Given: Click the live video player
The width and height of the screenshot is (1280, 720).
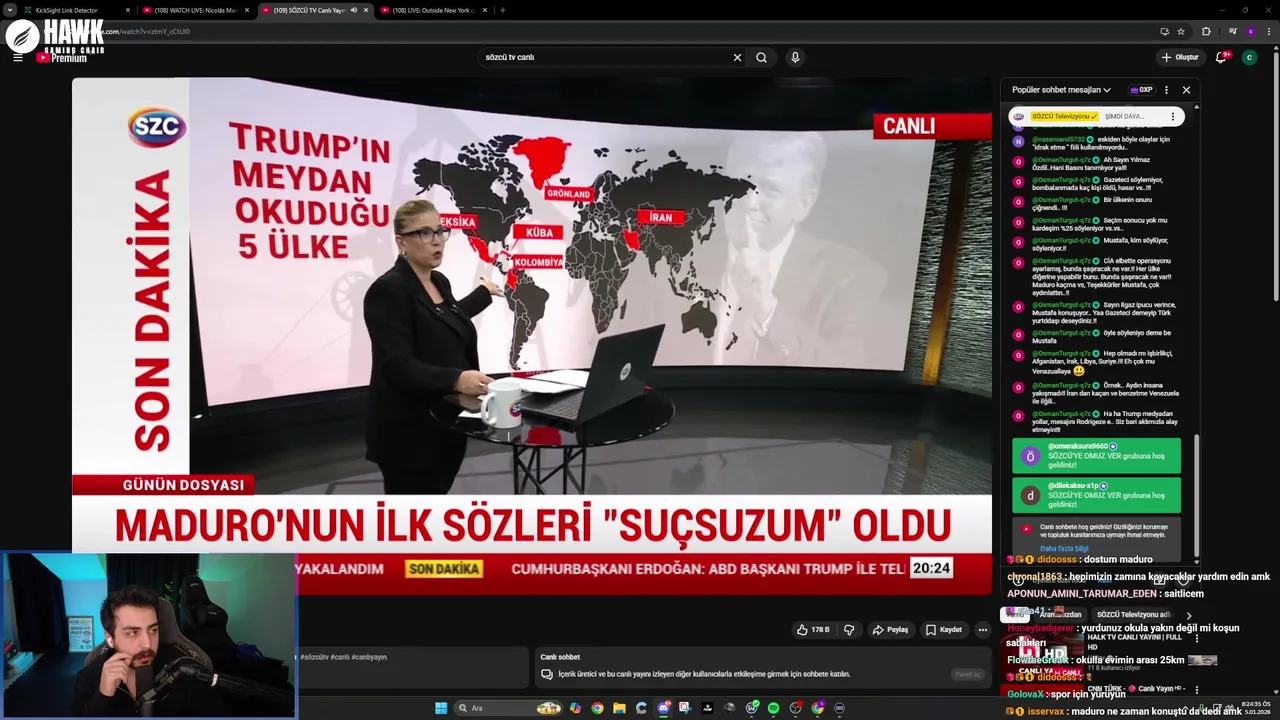Looking at the screenshot, I should pyautogui.click(x=532, y=334).
